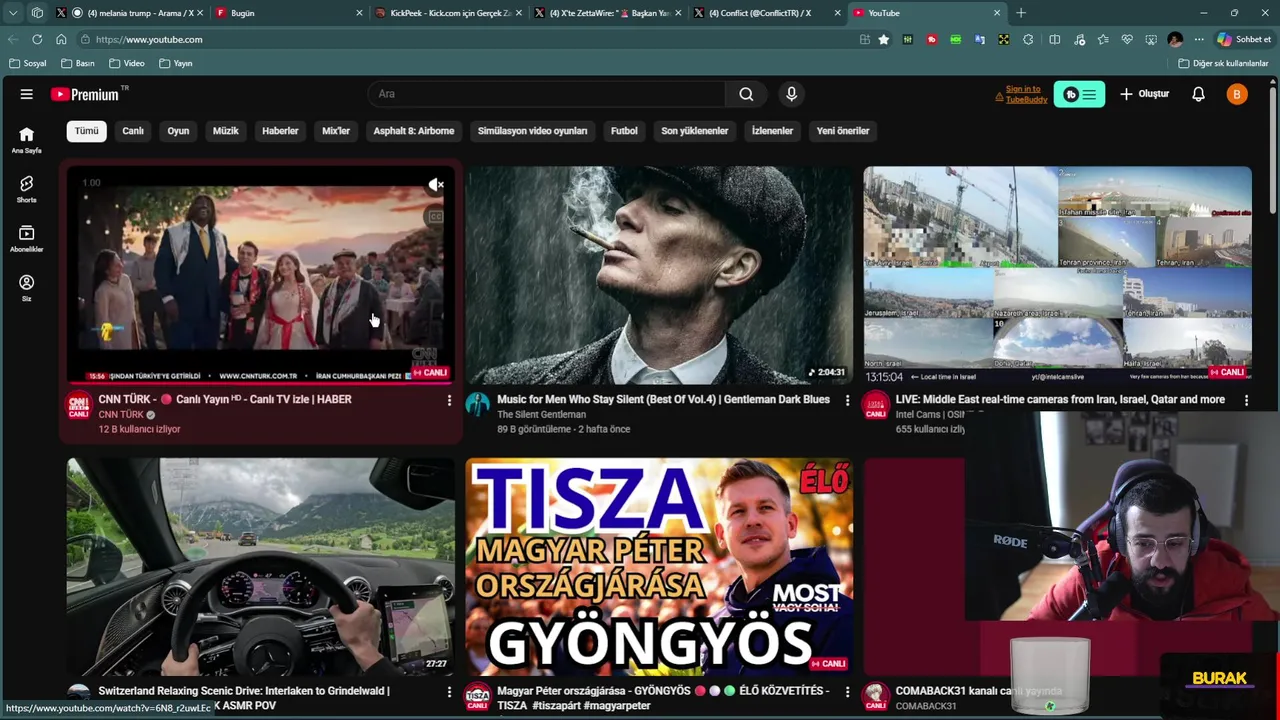Open the Siz page in sidebar
Image resolution: width=1280 pixels, height=720 pixels.
click(27, 288)
